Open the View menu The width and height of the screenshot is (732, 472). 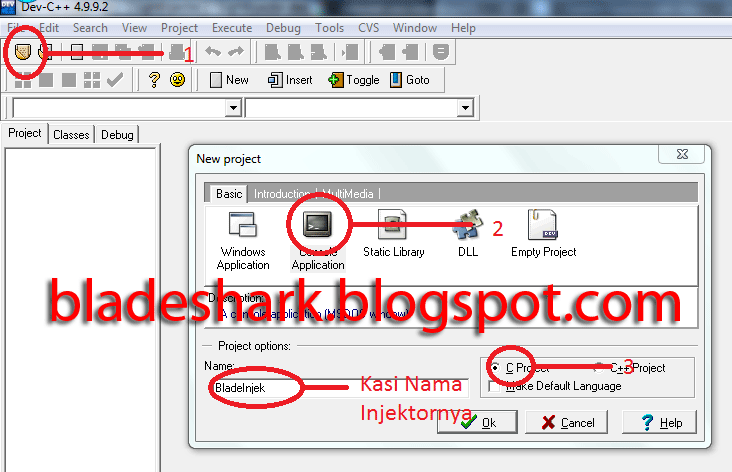click(x=134, y=28)
